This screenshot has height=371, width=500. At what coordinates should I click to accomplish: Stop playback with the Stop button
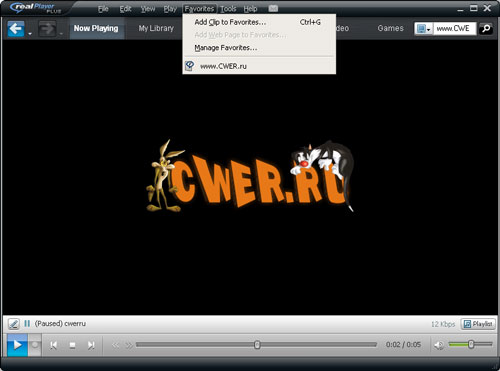[72, 345]
